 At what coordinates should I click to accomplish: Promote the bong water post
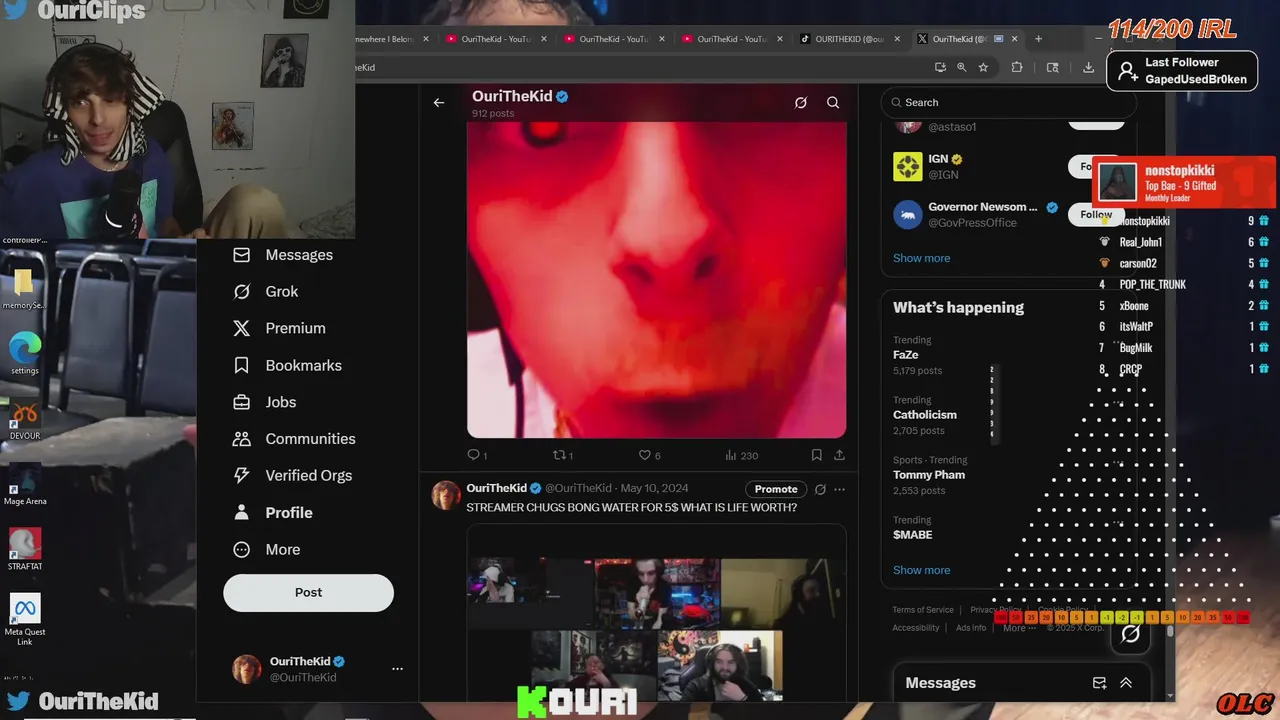(776, 489)
